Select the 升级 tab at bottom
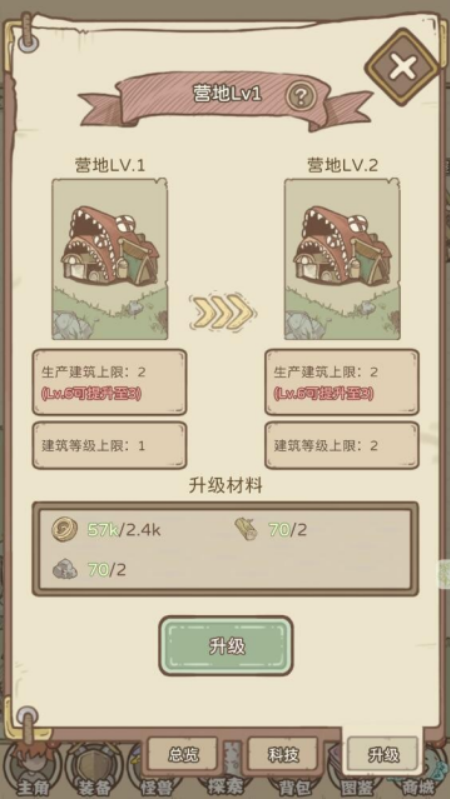Viewport: 450px width, 799px height. [383, 755]
